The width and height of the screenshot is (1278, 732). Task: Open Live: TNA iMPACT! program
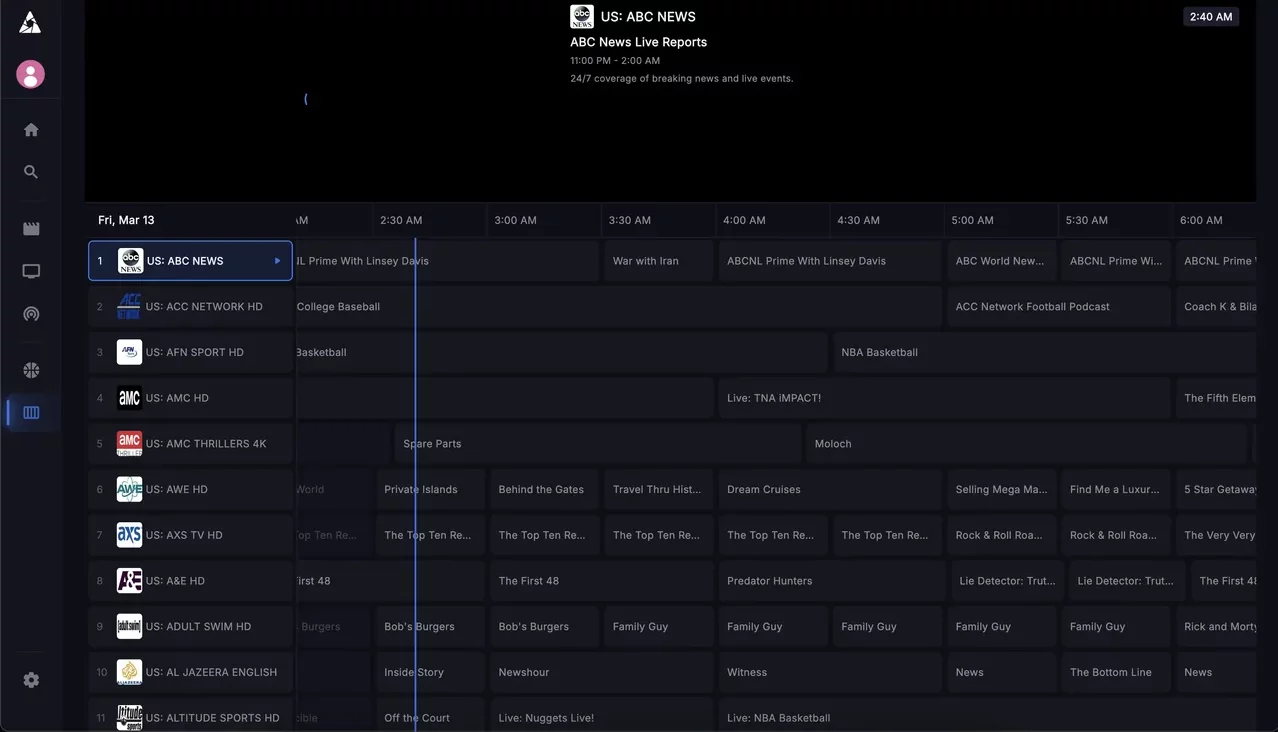[944, 398]
